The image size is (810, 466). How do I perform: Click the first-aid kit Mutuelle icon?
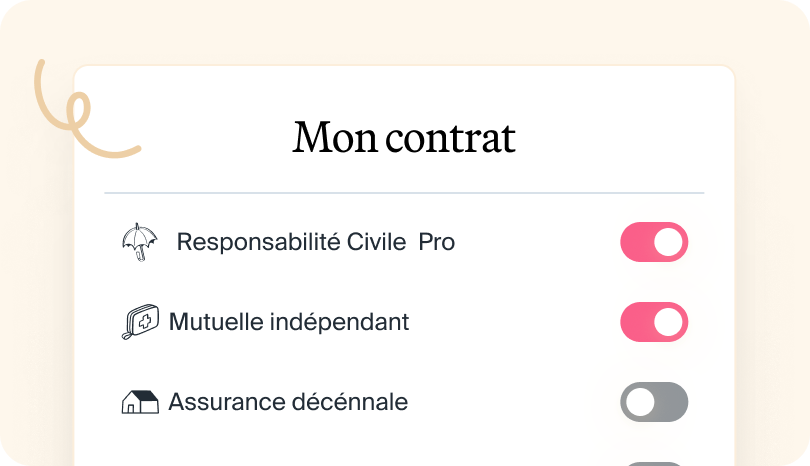[139, 322]
